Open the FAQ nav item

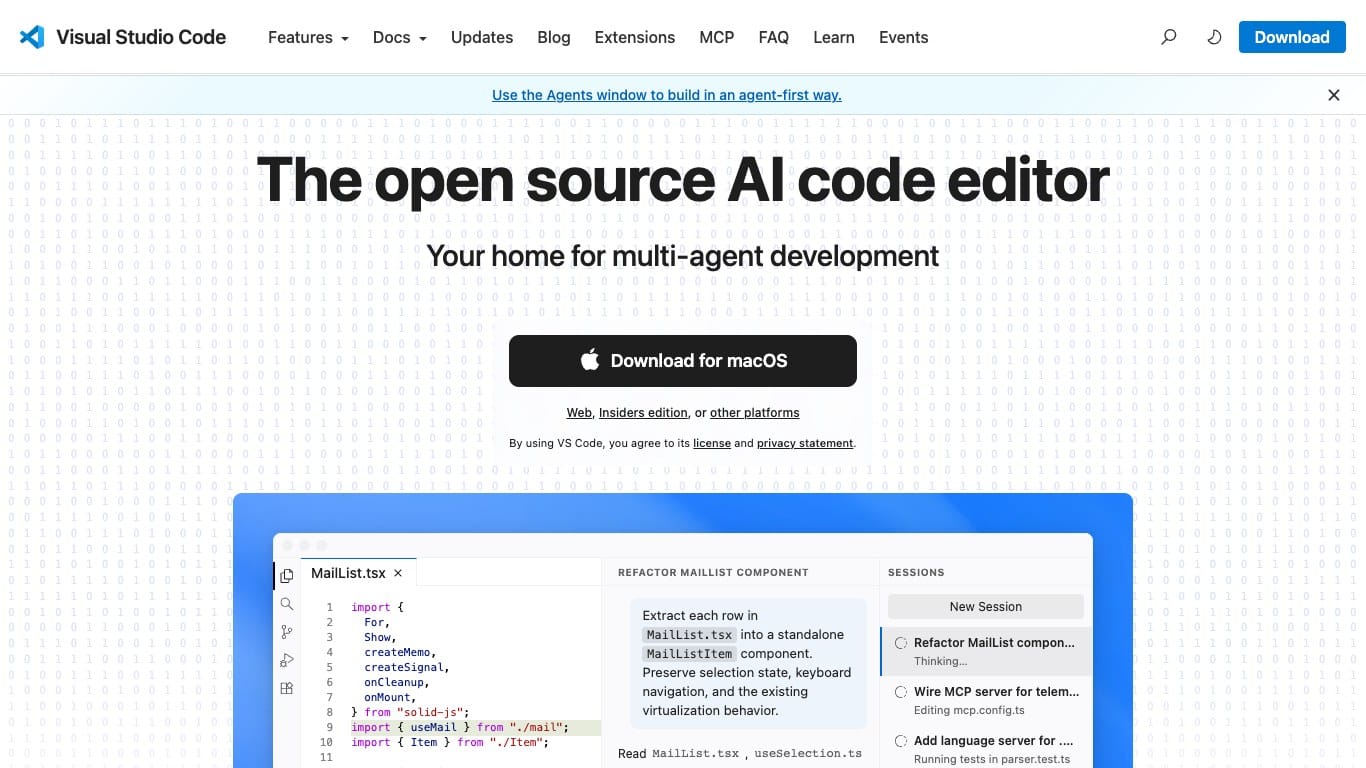tap(774, 37)
